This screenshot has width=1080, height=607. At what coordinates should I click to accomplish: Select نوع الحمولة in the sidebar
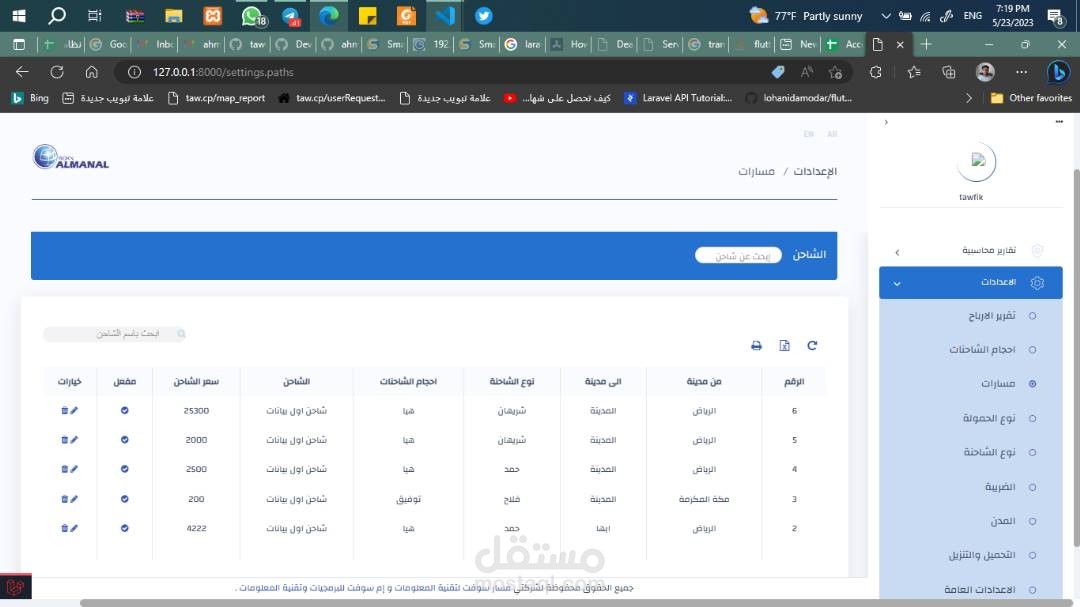pyautogui.click(x=989, y=418)
